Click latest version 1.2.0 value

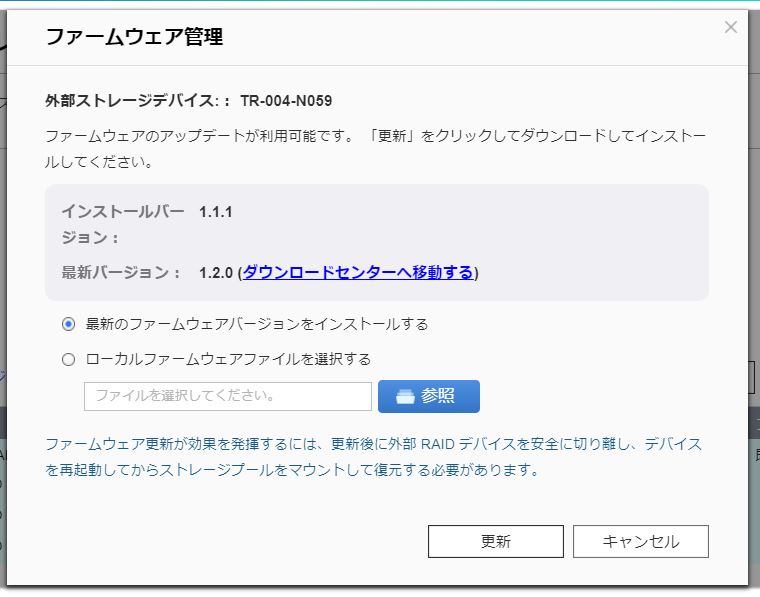click(x=216, y=273)
